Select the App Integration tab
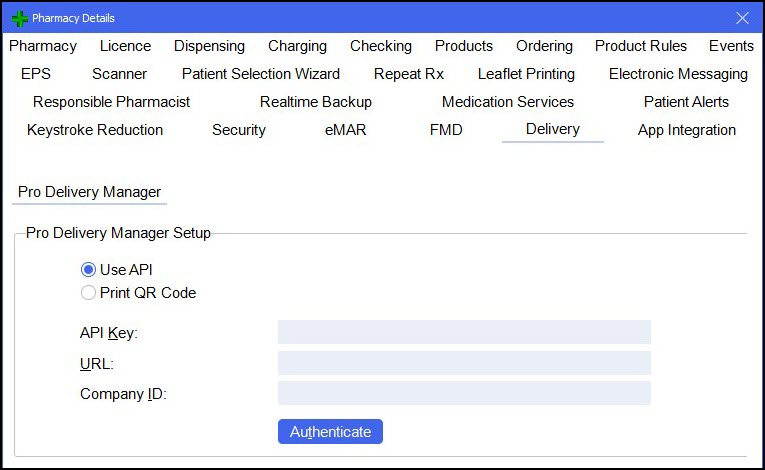 tap(686, 130)
